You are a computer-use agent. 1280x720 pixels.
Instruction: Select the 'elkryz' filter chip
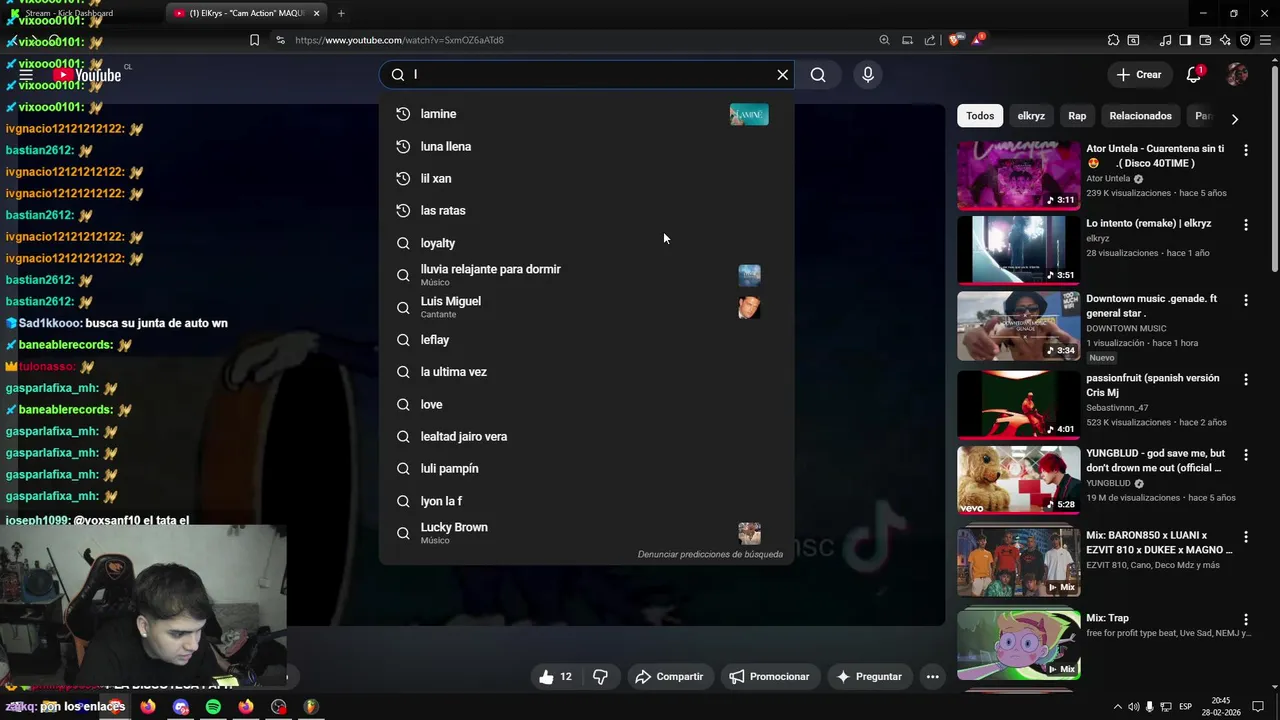point(1031,116)
